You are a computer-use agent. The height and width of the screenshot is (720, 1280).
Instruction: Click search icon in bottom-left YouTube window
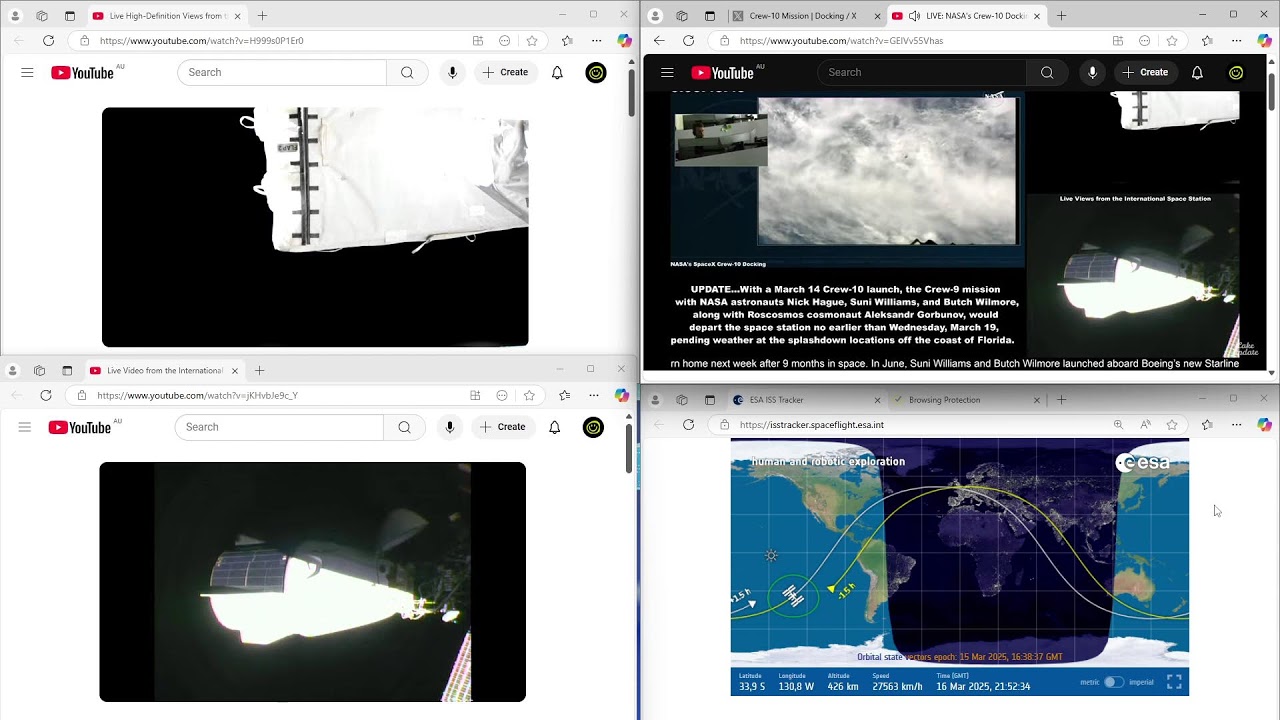[404, 427]
